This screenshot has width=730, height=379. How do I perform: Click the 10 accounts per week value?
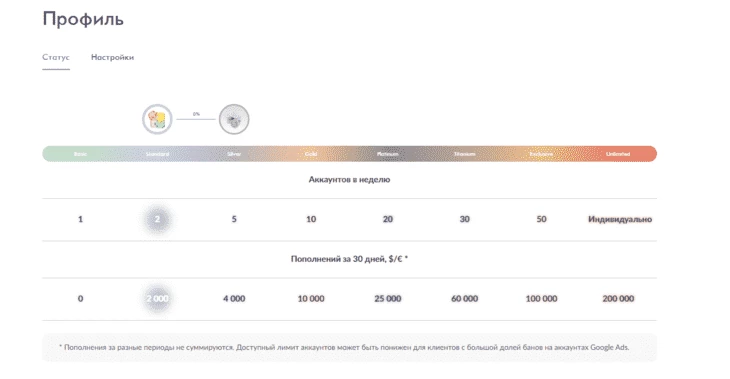click(x=311, y=219)
